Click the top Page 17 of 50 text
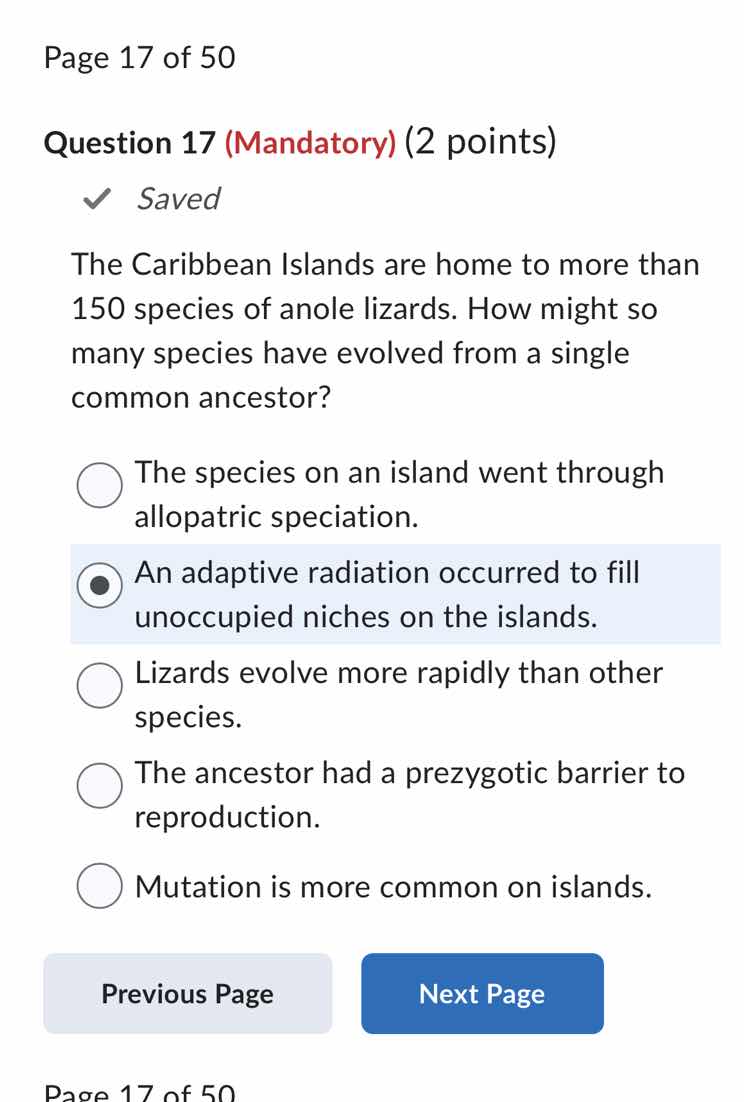This screenshot has height=1102, width=744. pyautogui.click(x=139, y=58)
